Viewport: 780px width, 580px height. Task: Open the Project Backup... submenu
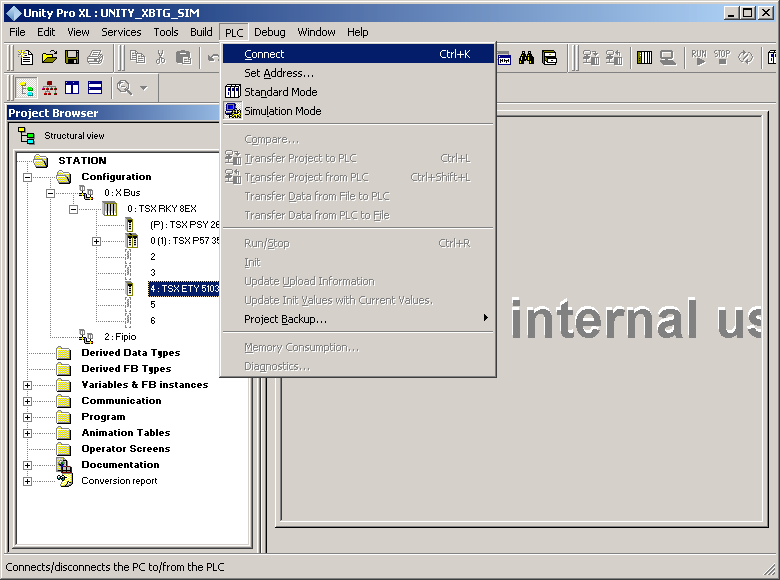tap(358, 319)
